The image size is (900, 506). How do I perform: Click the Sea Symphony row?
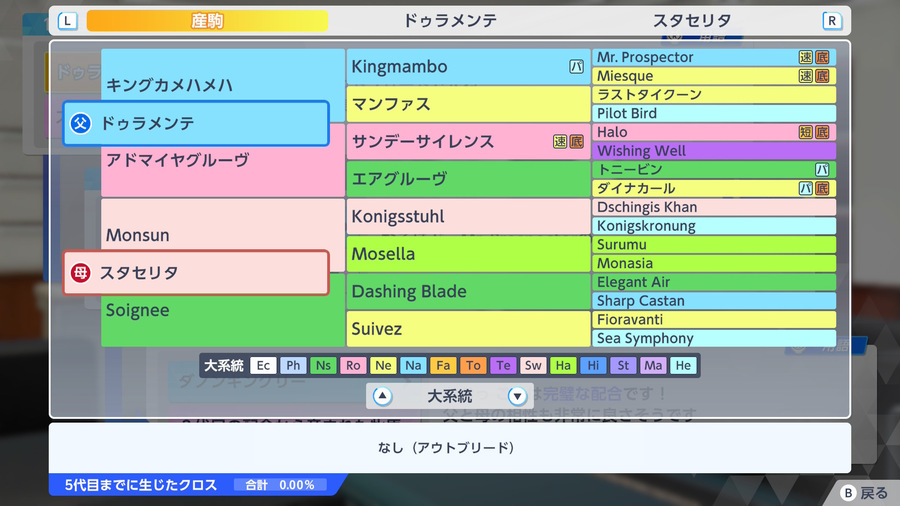[x=713, y=338]
